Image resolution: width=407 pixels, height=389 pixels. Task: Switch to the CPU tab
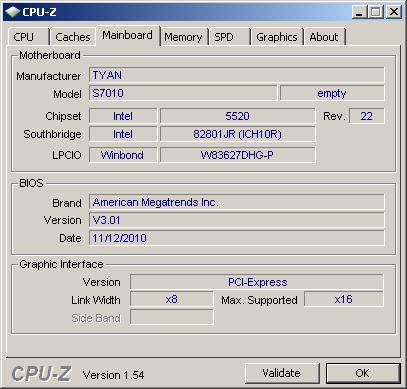coord(29,37)
